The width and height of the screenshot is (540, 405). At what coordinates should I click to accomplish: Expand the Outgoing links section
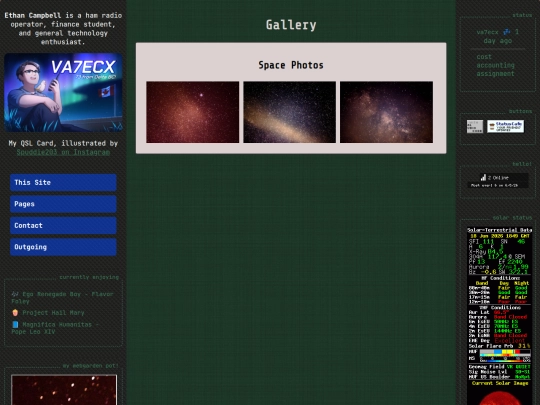pyautogui.click(x=63, y=247)
